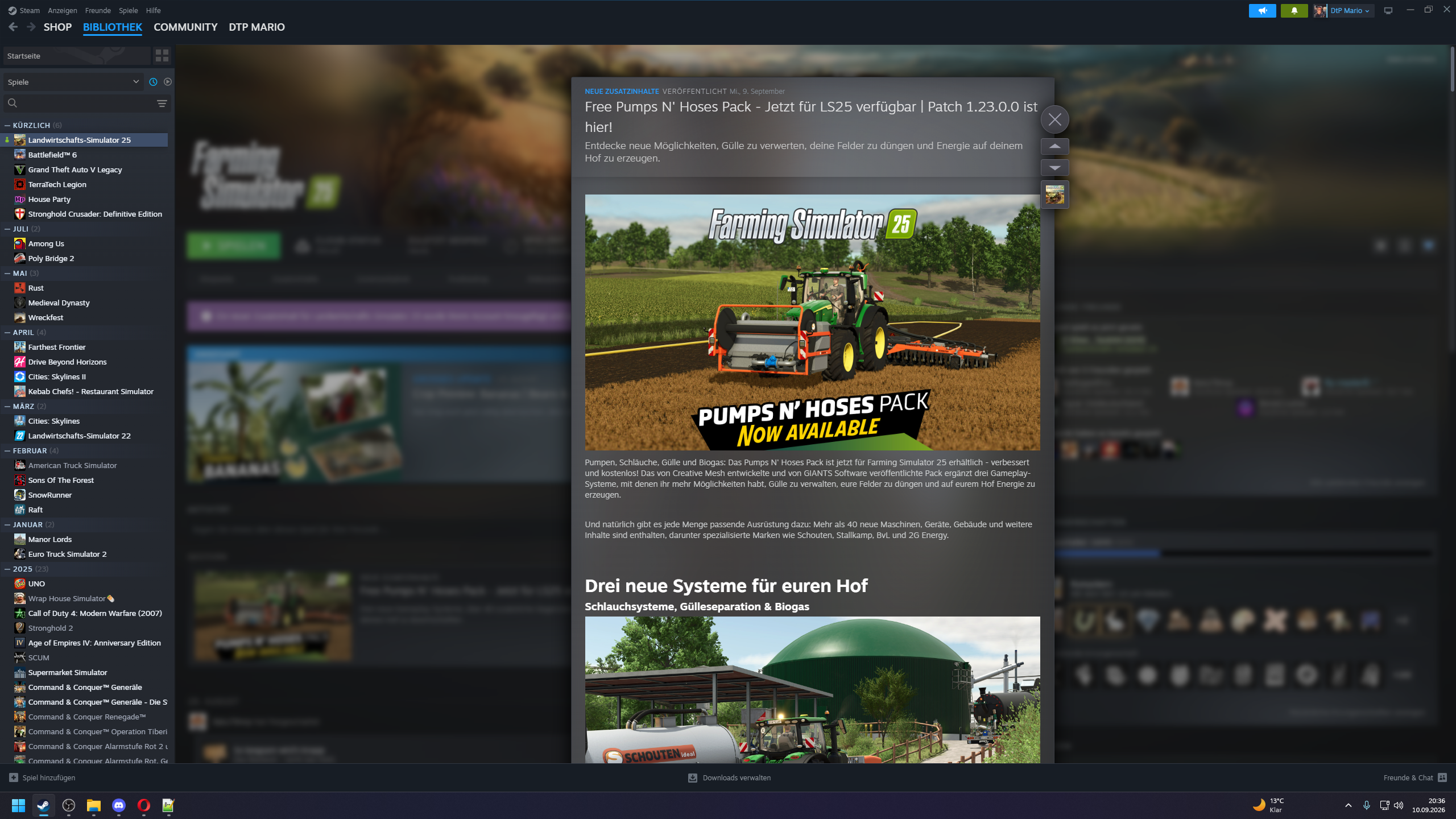This screenshot has width=1456, height=819.
Task: Click the main page vertical scrollbar
Action: pyautogui.click(x=1452, y=68)
